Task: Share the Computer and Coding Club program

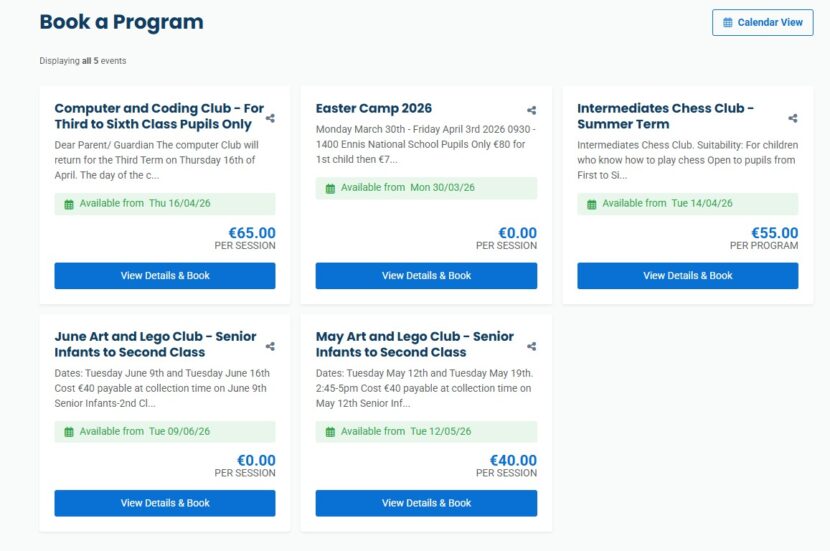Action: [270, 118]
